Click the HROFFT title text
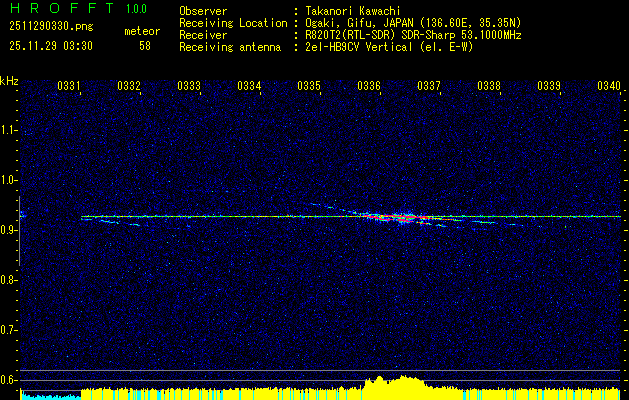This screenshot has width=629, height=400. [x=63, y=8]
